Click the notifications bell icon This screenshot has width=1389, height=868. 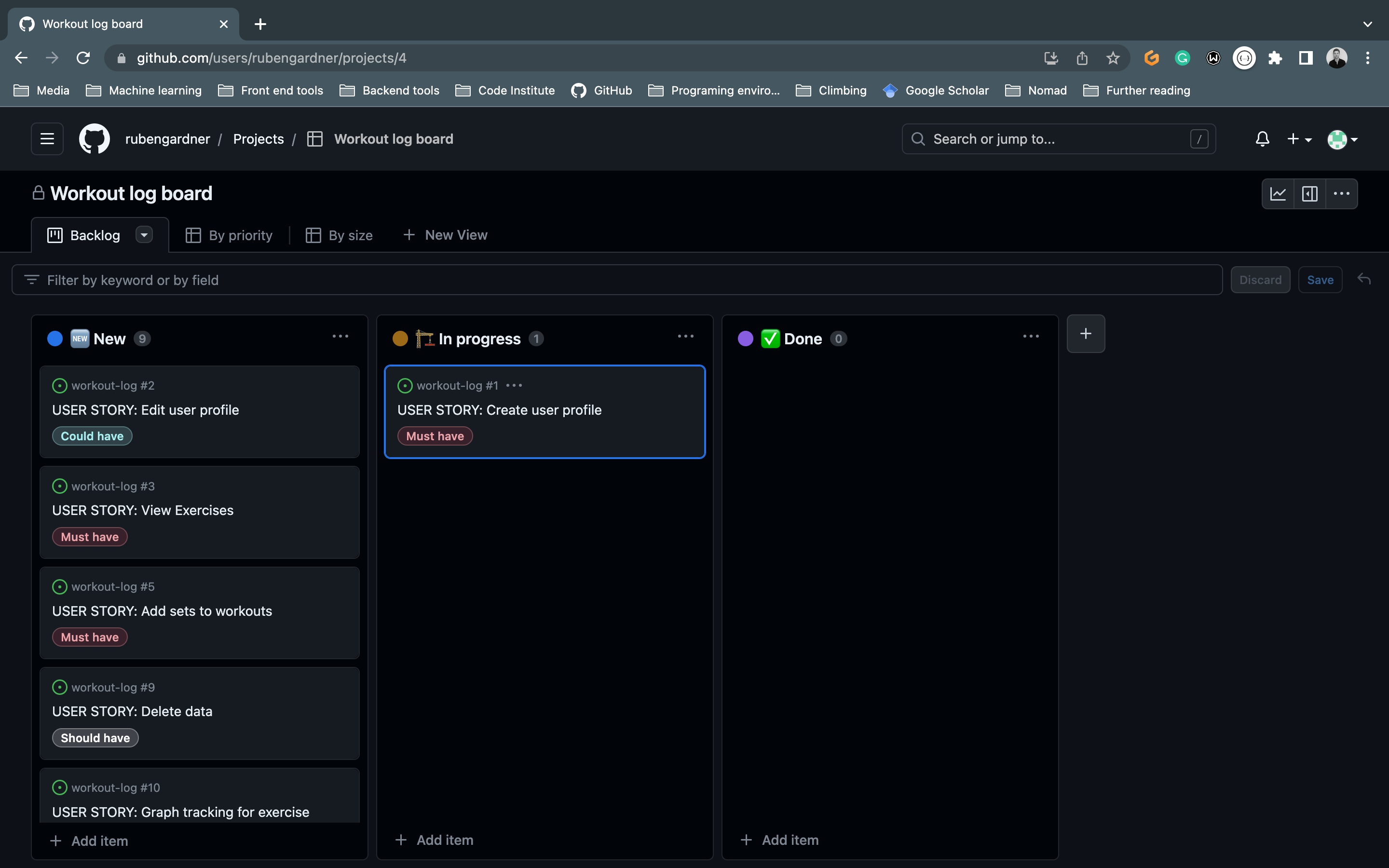pyautogui.click(x=1262, y=139)
